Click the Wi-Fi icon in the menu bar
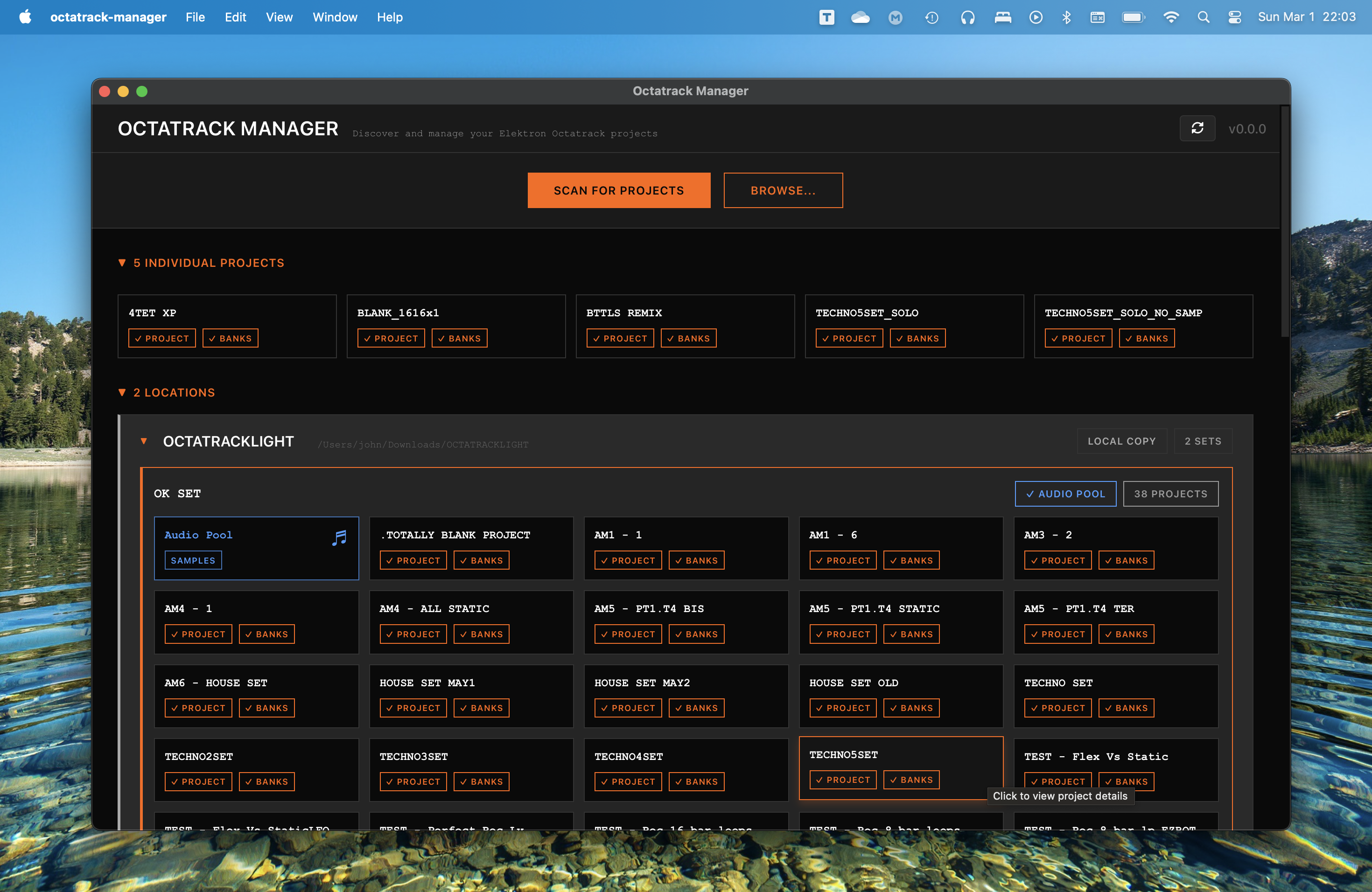This screenshot has width=1372, height=892. tap(1171, 17)
